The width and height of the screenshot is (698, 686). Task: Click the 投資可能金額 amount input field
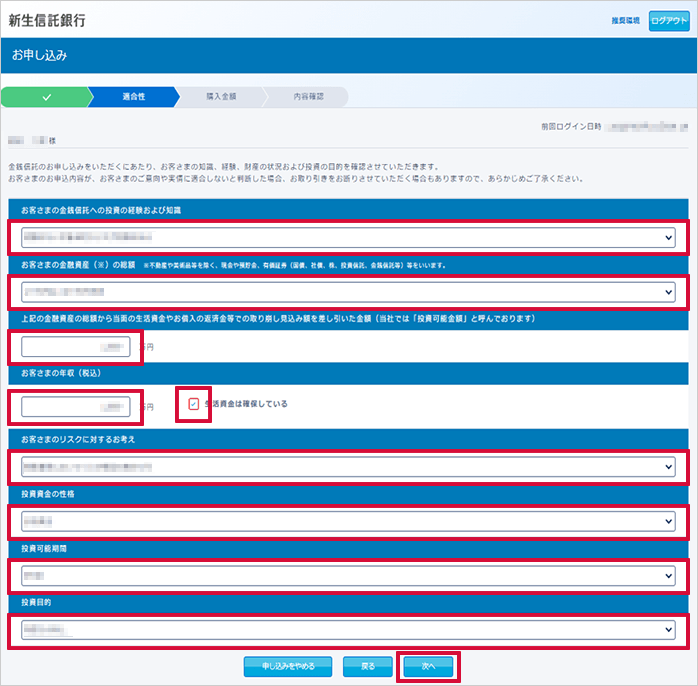click(76, 347)
